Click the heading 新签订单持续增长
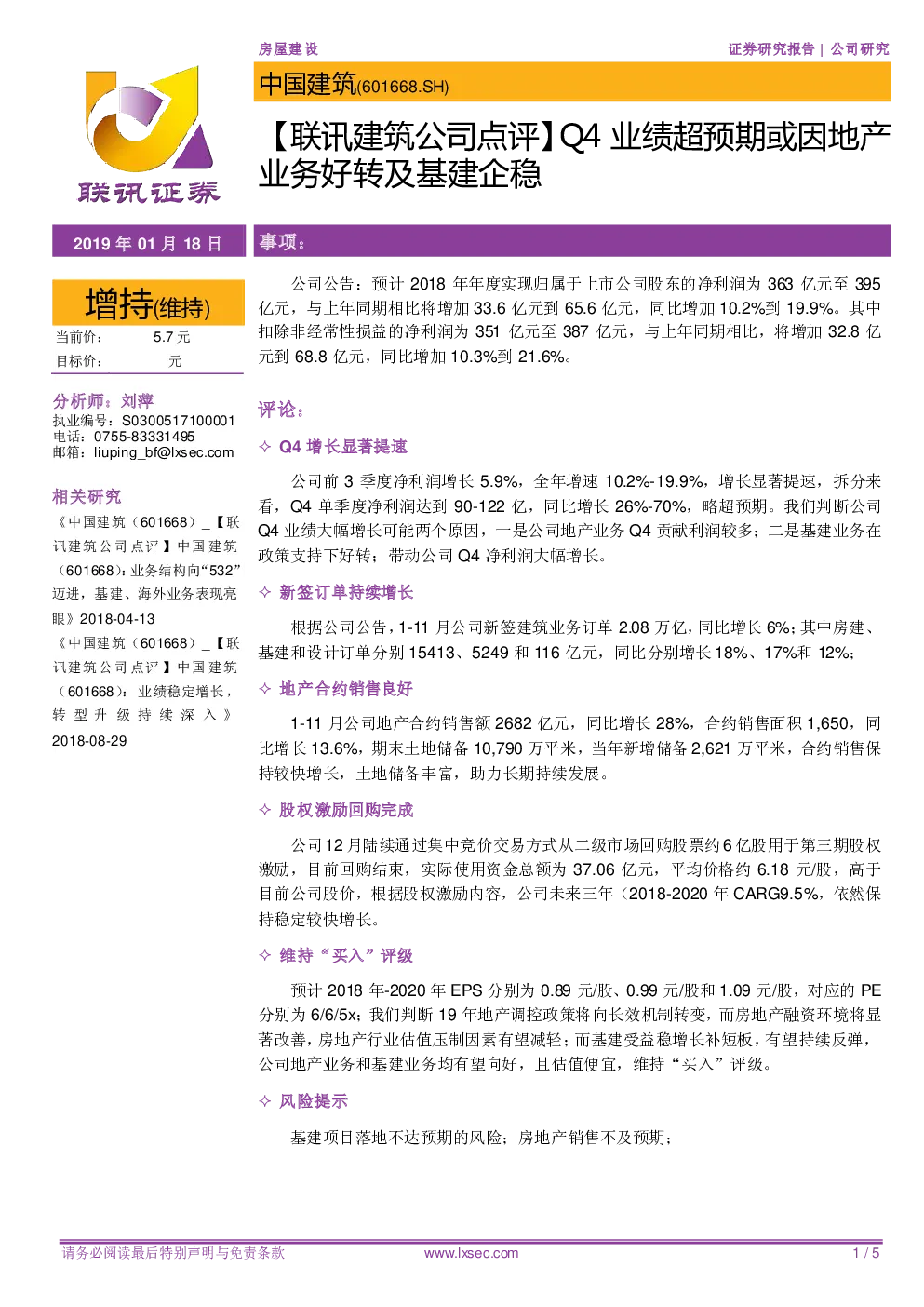The image size is (924, 1307). pos(346,592)
